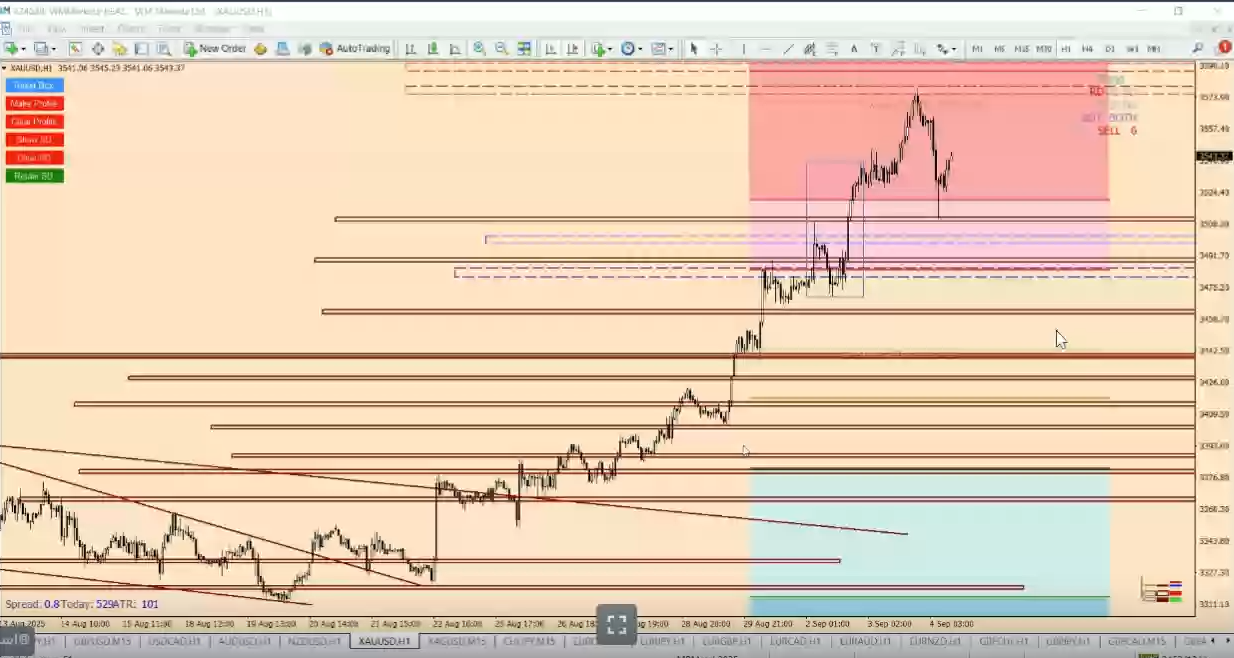The image size is (1234, 658).
Task: Open the search magnifier in toolbar
Action: [x=1198, y=48]
